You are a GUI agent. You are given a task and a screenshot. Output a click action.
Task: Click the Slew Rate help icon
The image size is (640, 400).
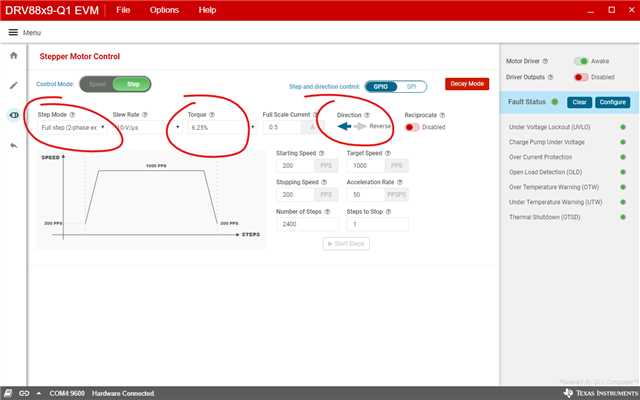[144, 115]
